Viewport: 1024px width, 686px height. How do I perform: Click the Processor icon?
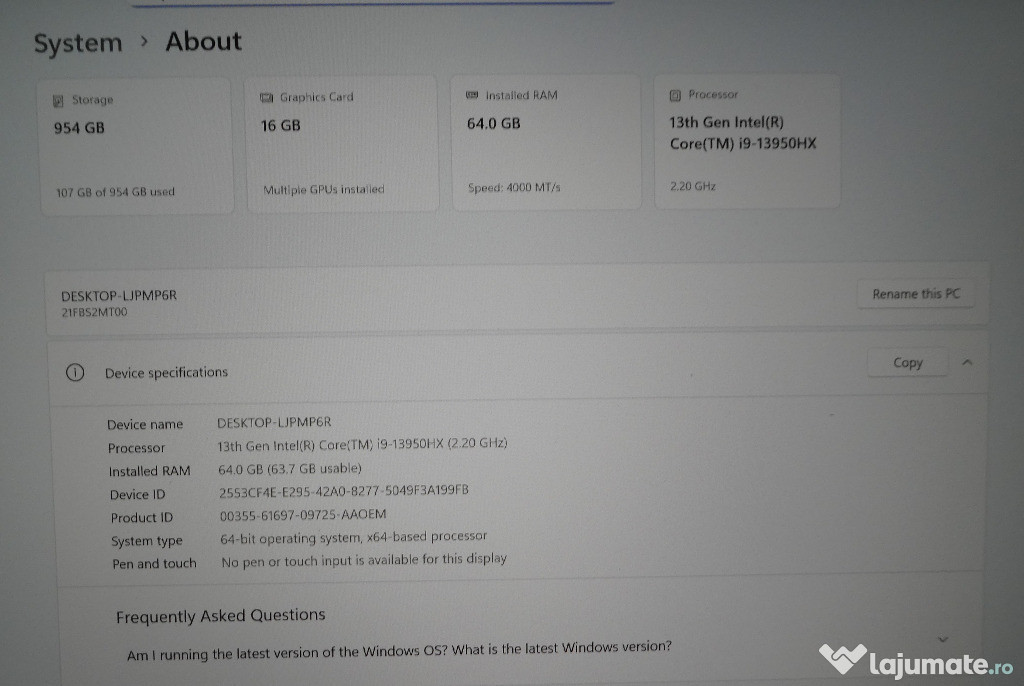(675, 95)
